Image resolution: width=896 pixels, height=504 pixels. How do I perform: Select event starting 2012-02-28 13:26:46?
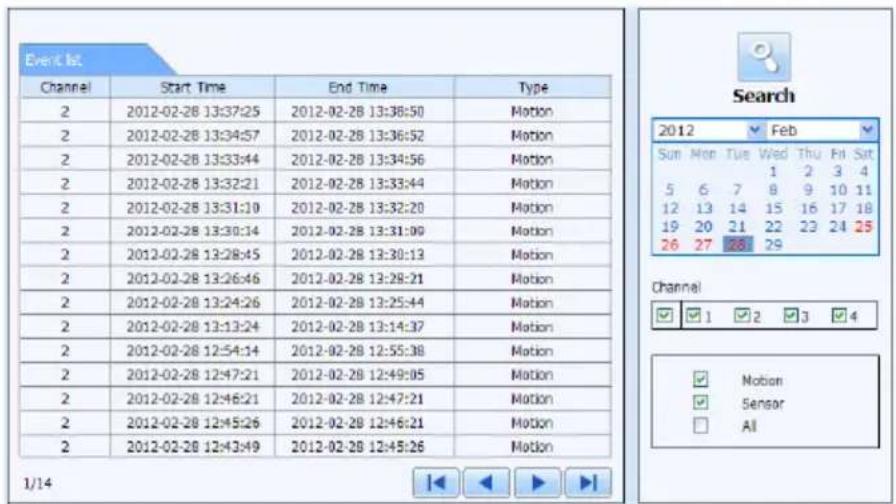pos(315,279)
